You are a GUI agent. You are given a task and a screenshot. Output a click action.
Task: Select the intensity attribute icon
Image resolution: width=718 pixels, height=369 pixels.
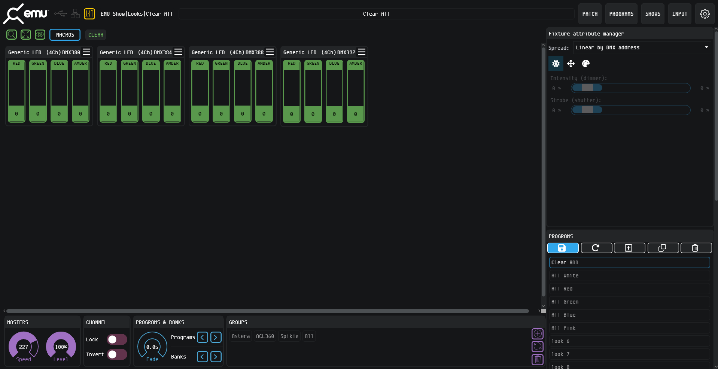[x=556, y=64]
